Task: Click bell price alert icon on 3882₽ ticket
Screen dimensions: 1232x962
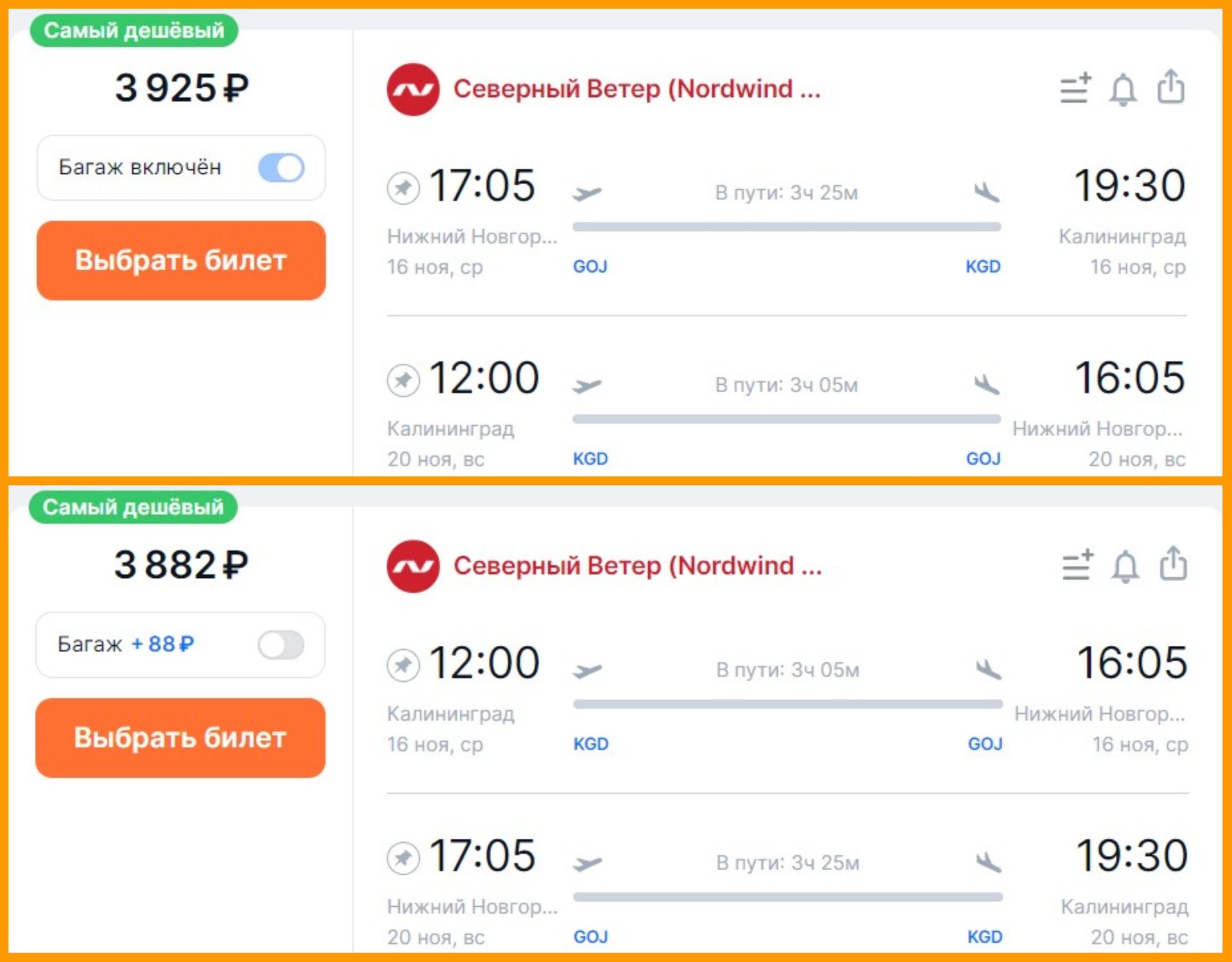Action: (x=1125, y=566)
